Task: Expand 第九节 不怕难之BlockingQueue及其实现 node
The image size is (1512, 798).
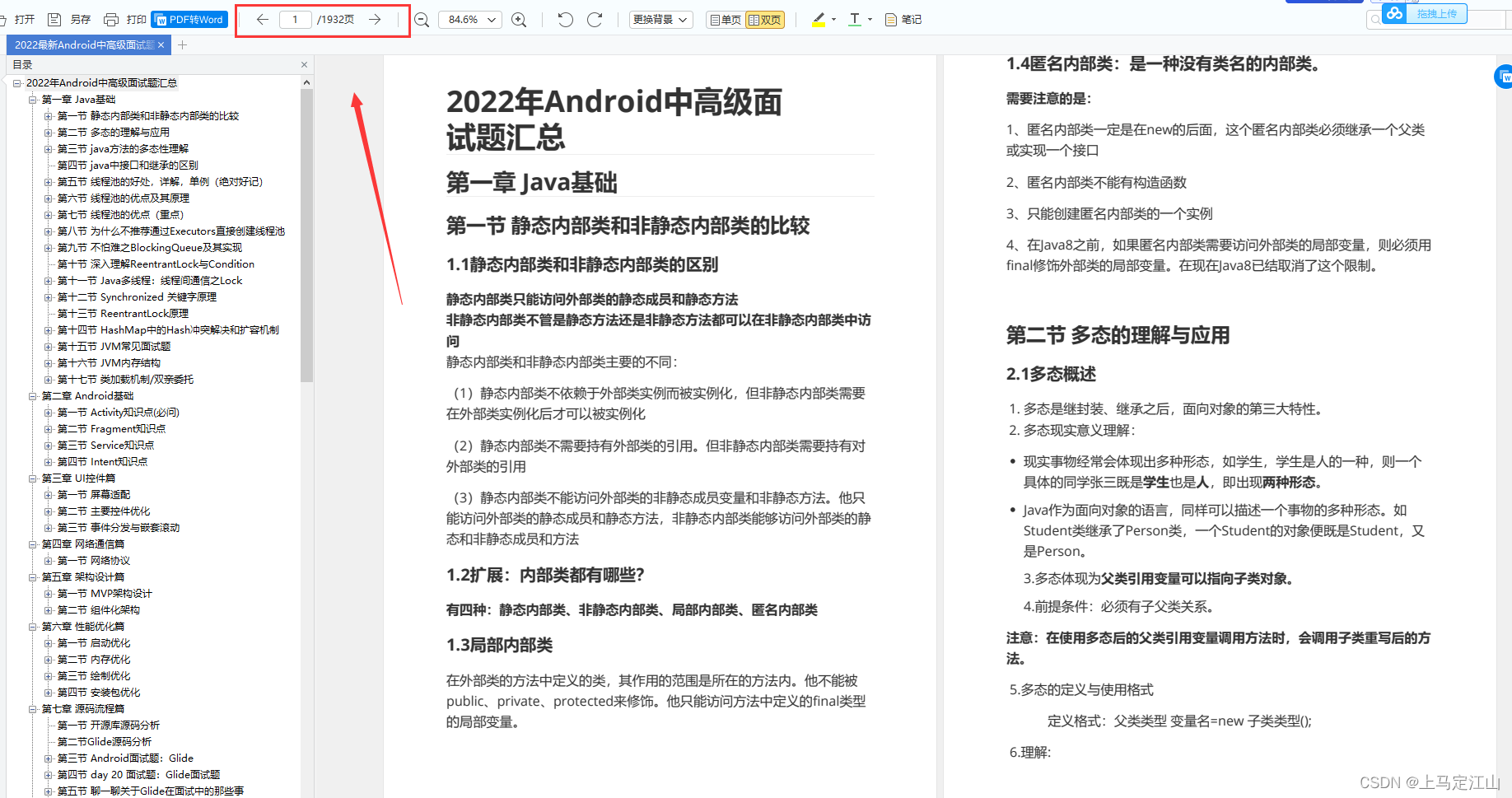Action: point(48,247)
